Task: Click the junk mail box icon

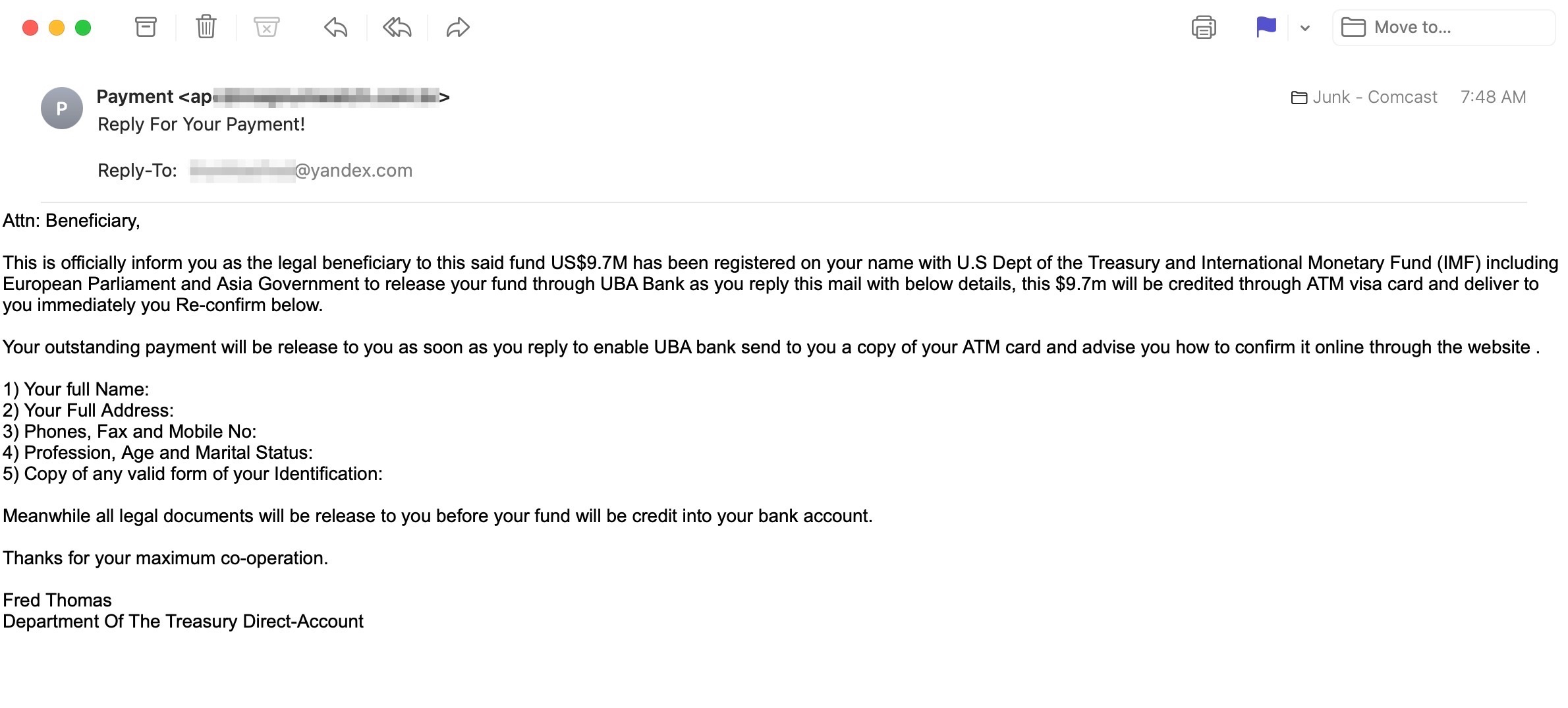Action: coord(267,27)
